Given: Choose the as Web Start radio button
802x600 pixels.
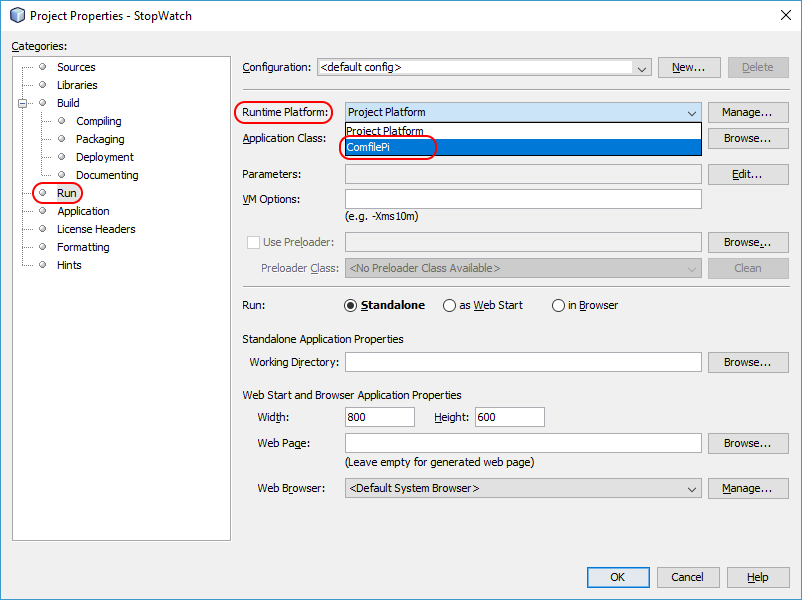Looking at the screenshot, I should pos(450,305).
